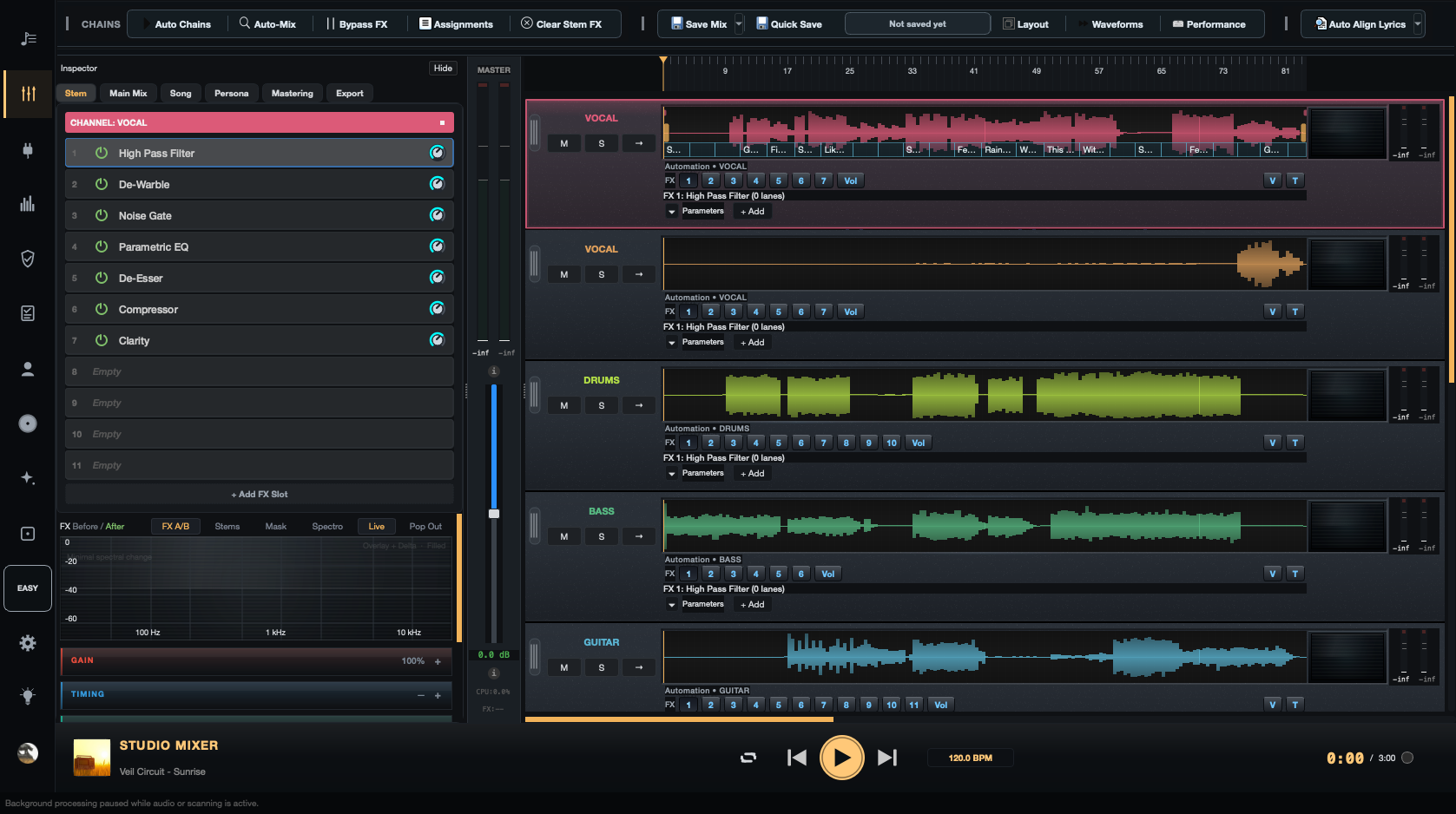Open the person profile sidebar icon
The height and width of the screenshot is (814, 1456).
click(x=28, y=369)
